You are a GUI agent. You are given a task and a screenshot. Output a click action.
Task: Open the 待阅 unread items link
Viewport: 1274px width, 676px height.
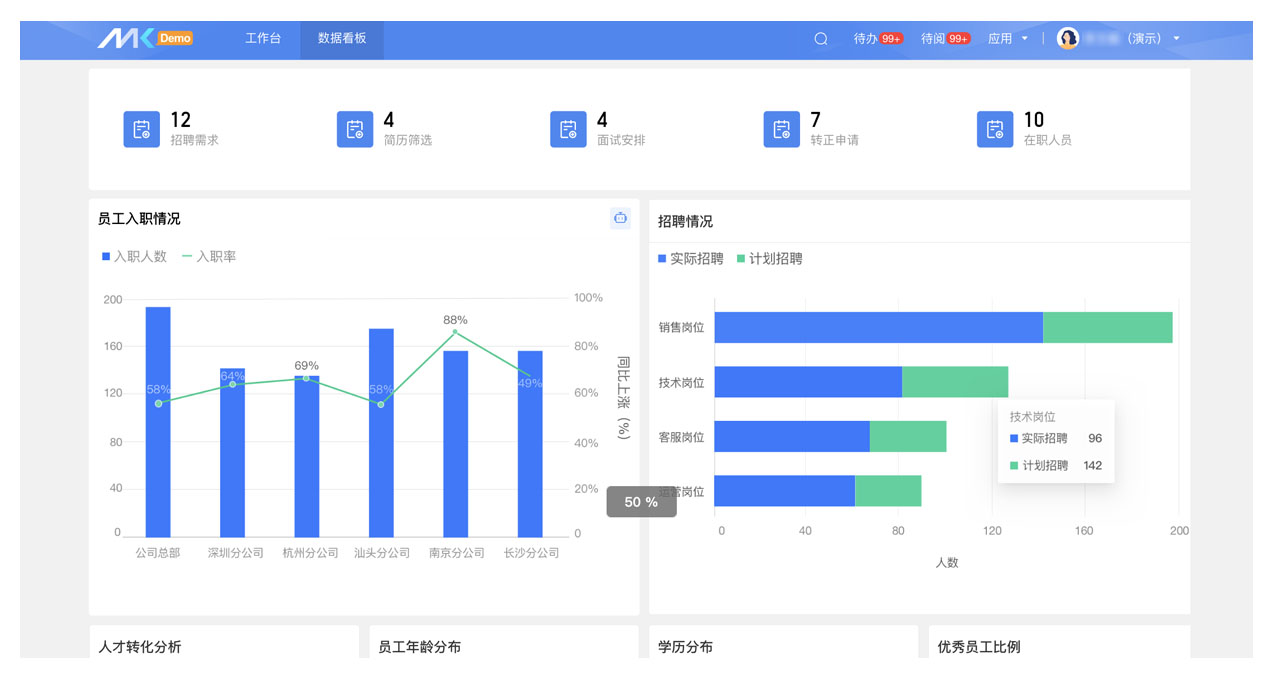(x=945, y=39)
